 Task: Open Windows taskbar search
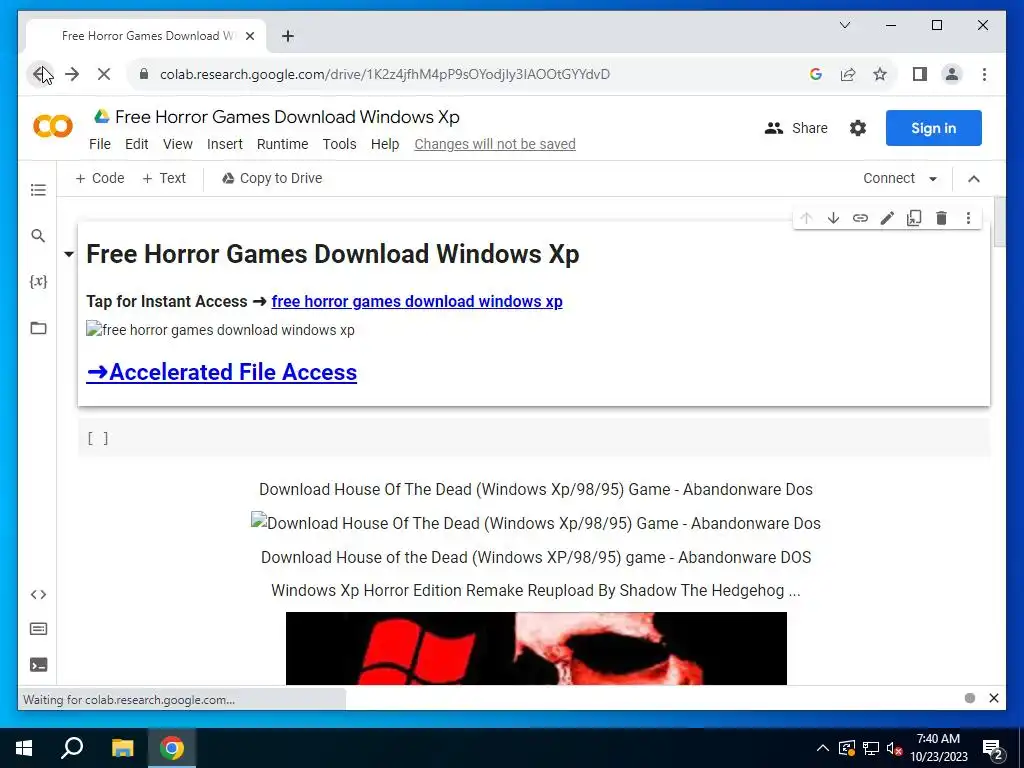(x=72, y=748)
